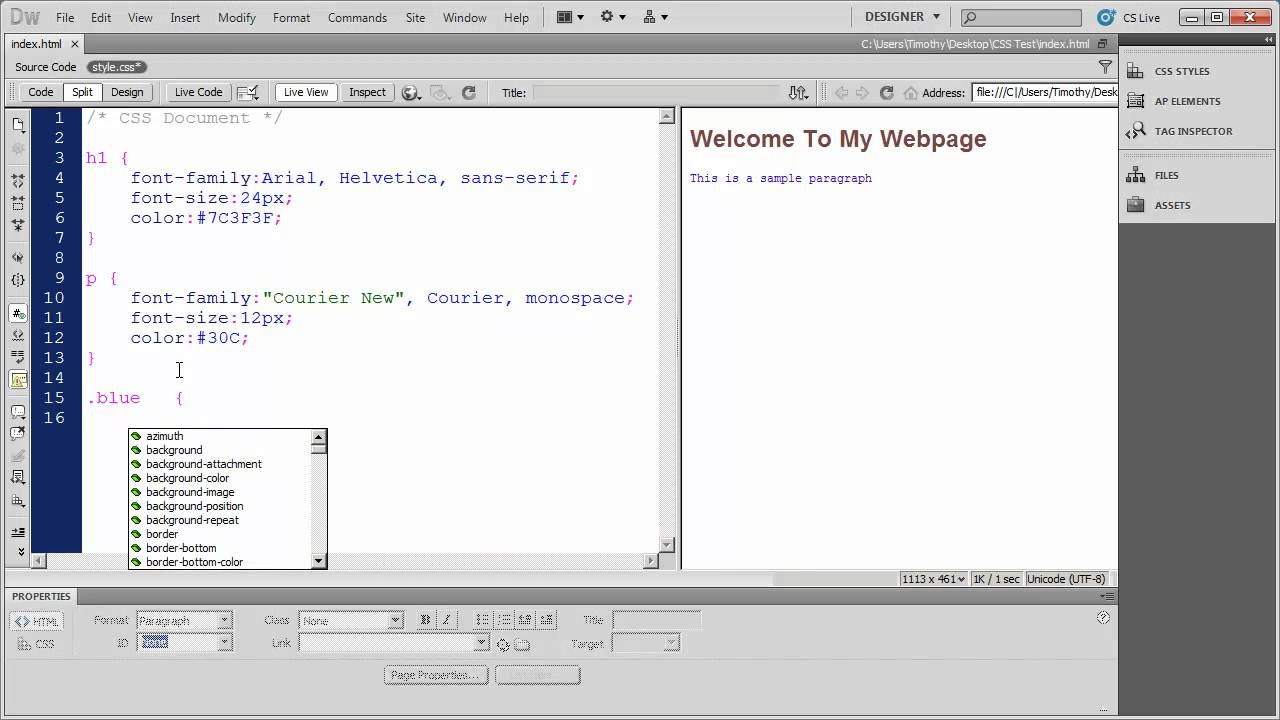Click Select Parent Tag coding toolbar icon
The height and width of the screenshot is (720, 1280).
(x=18, y=258)
